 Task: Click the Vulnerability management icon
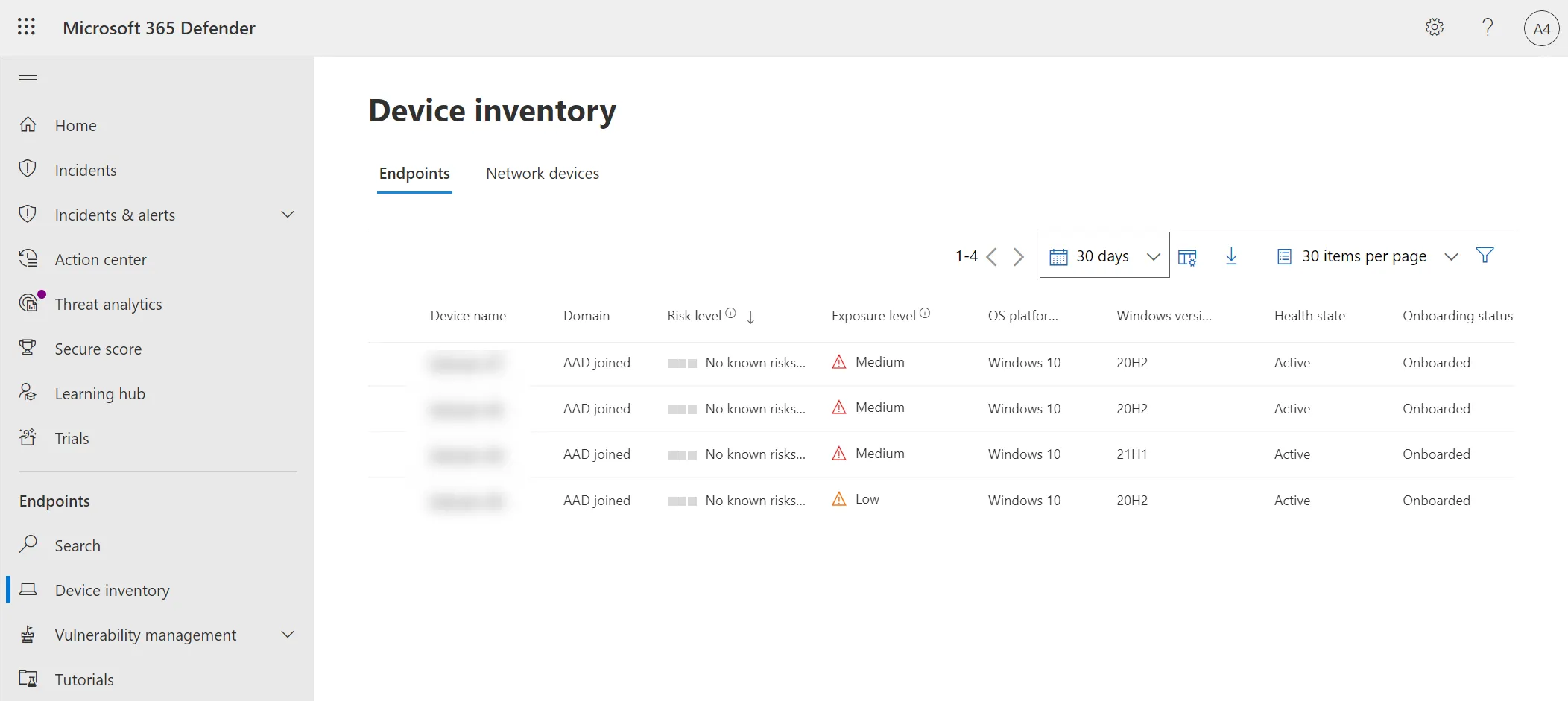click(28, 634)
